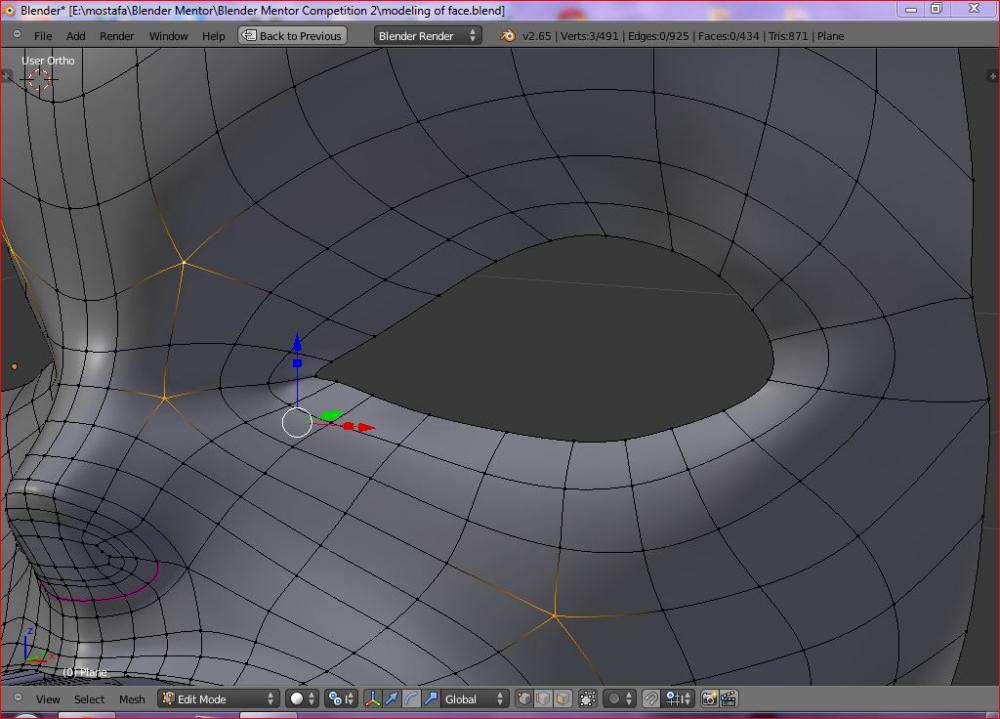
Task: Open the Edit Mode dropdown
Action: coord(218,699)
